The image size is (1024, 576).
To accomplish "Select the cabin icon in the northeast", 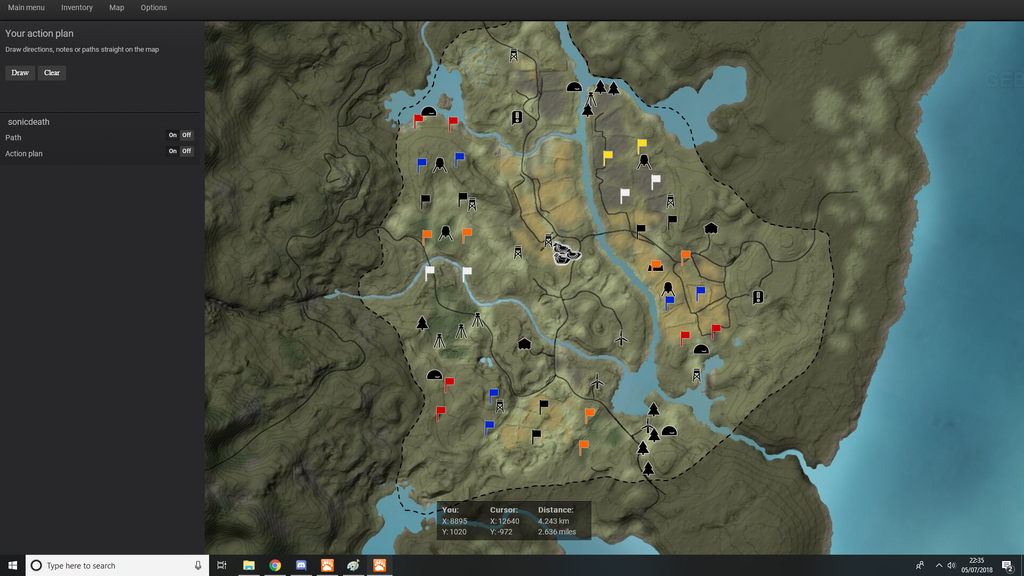I will (711, 228).
